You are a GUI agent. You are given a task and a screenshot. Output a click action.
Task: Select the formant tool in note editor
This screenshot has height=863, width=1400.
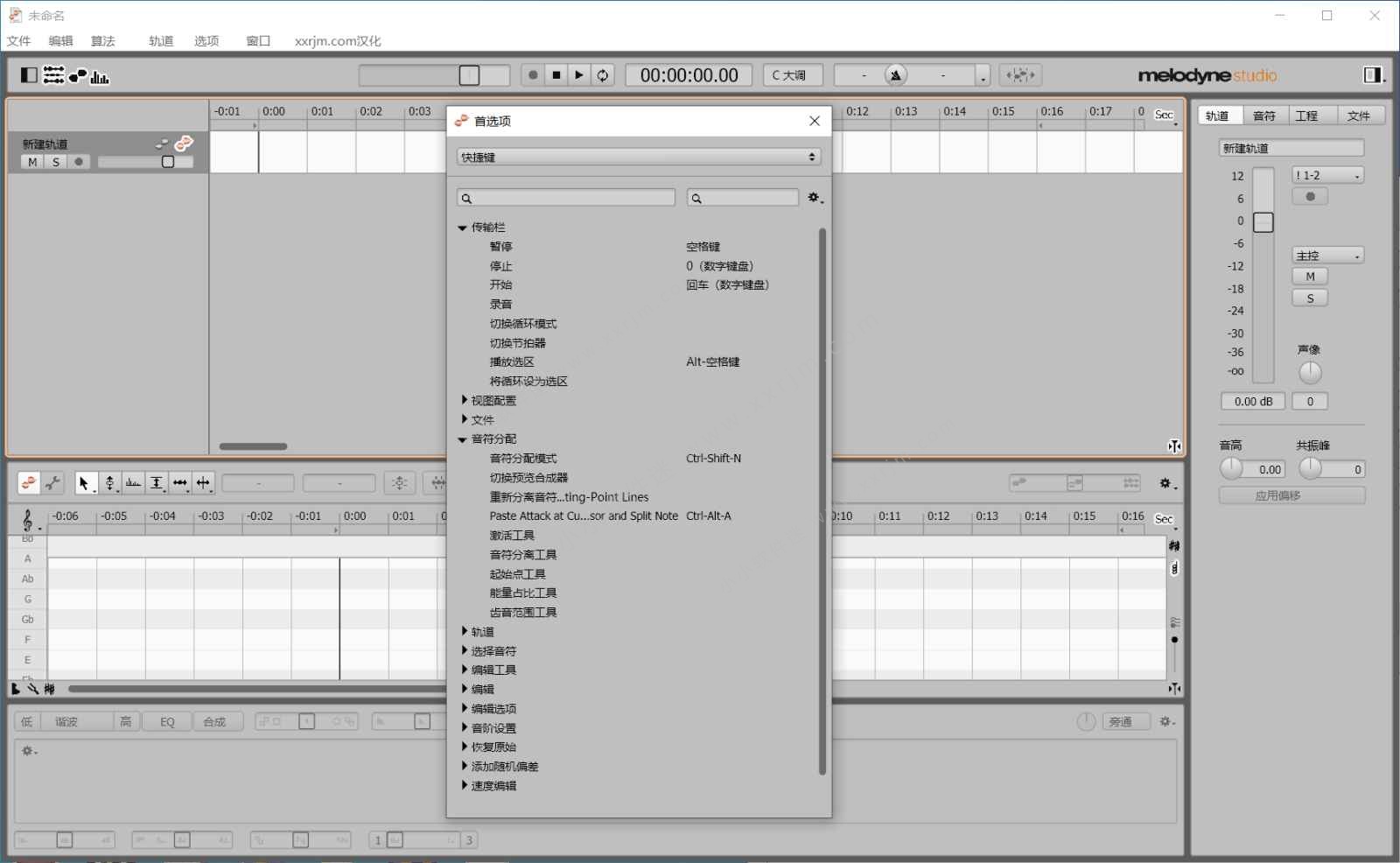point(133,482)
